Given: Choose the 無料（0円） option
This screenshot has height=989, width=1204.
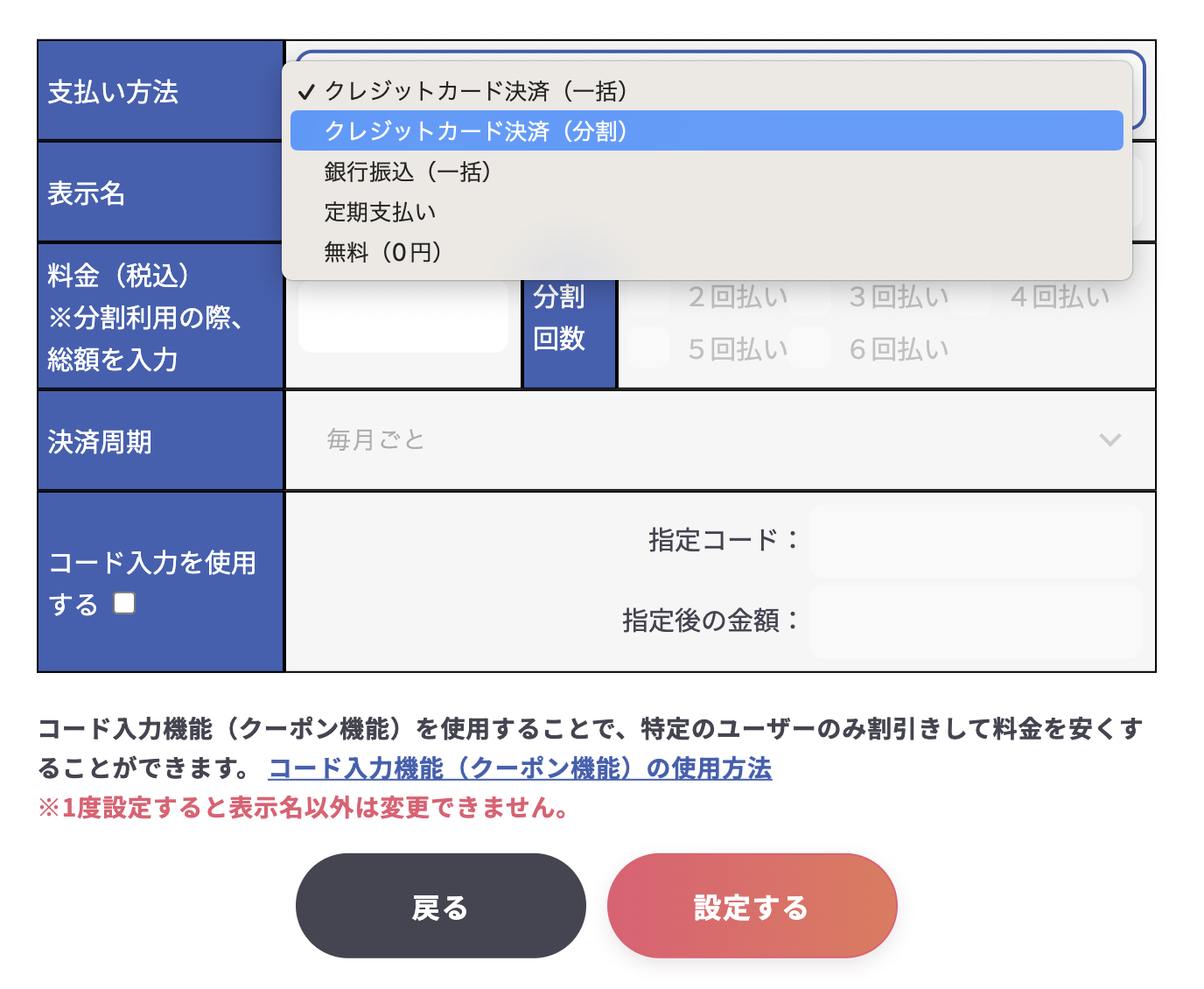Looking at the screenshot, I should [x=383, y=252].
